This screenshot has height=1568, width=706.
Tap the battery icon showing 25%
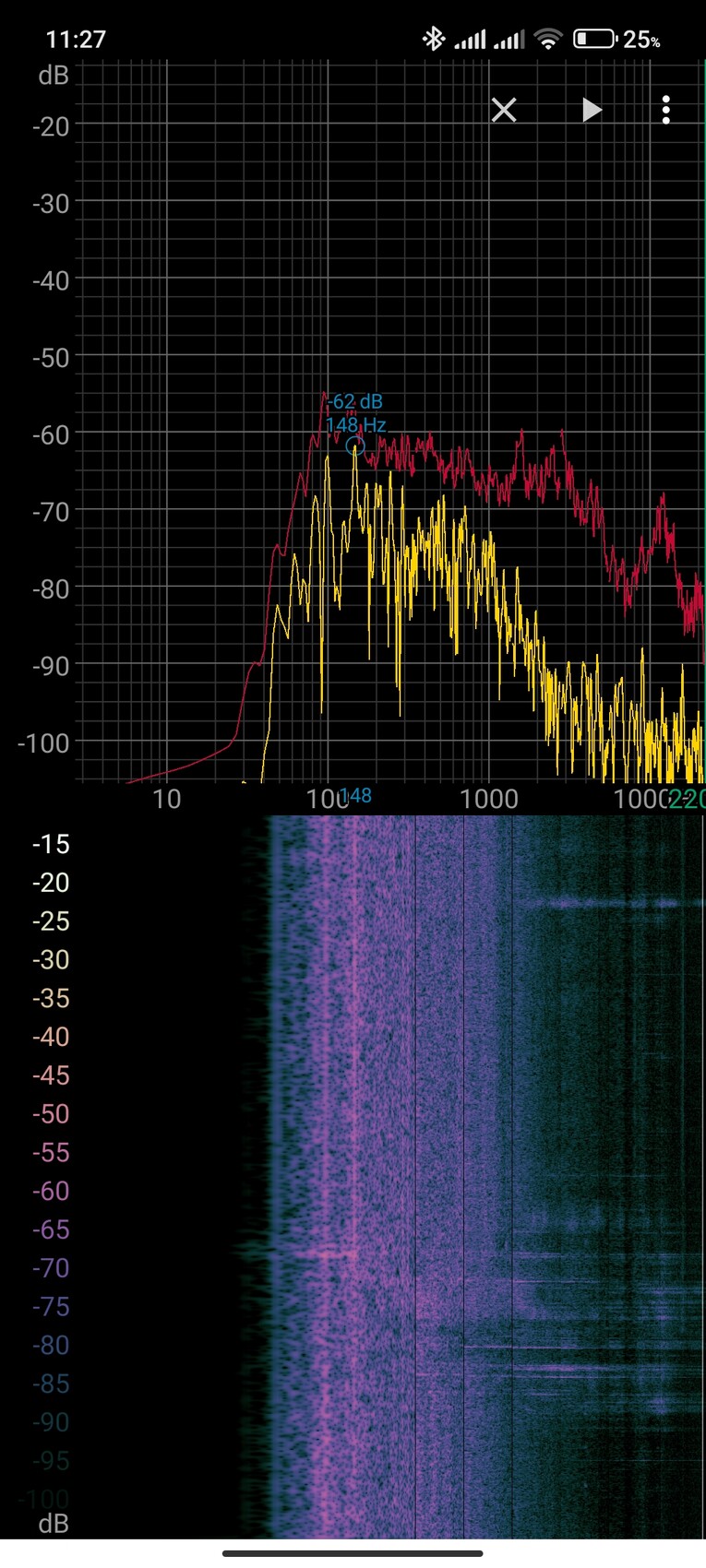coord(594,39)
